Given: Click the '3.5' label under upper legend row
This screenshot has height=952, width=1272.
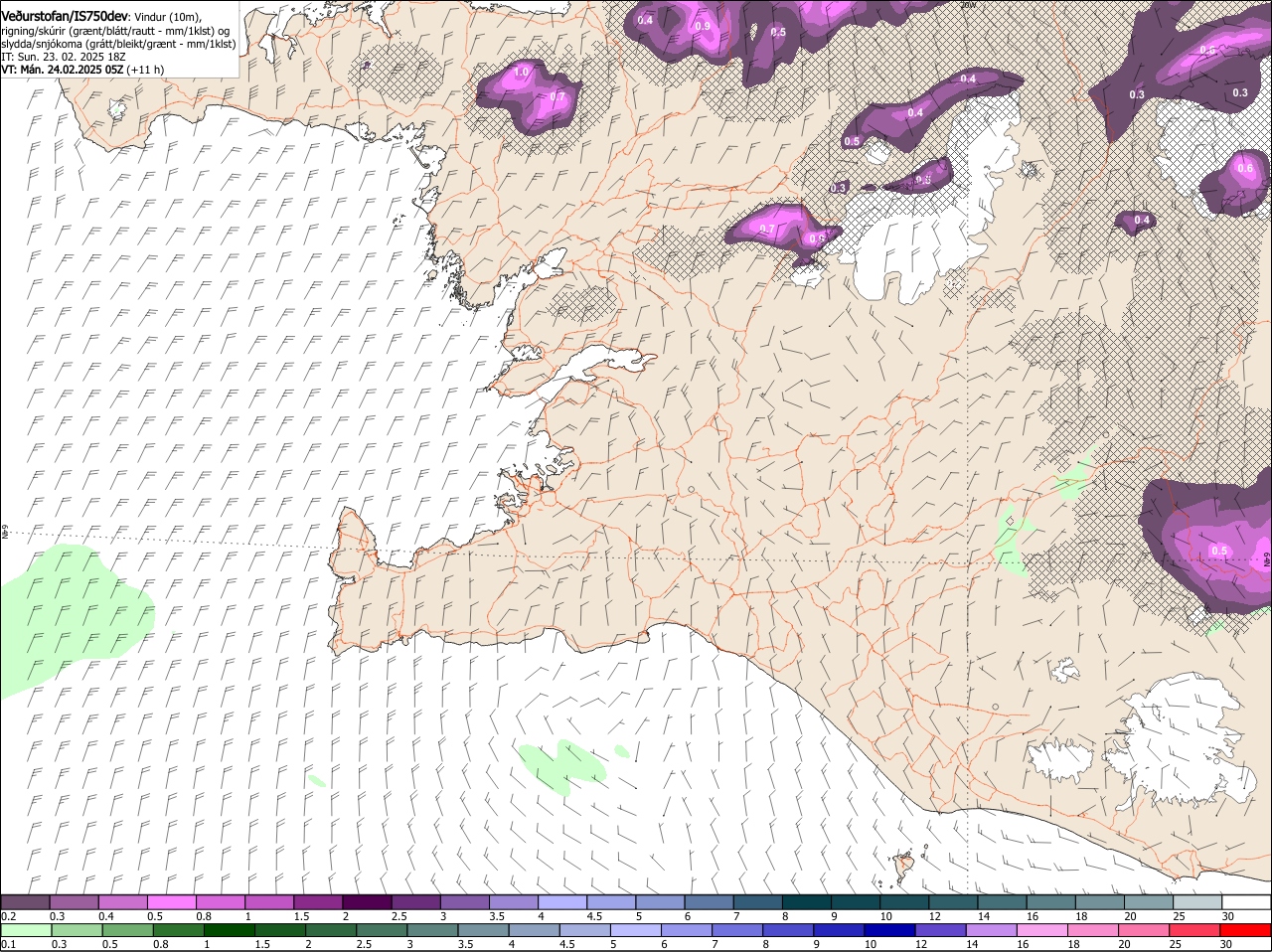Looking at the screenshot, I should pyautogui.click(x=498, y=916).
